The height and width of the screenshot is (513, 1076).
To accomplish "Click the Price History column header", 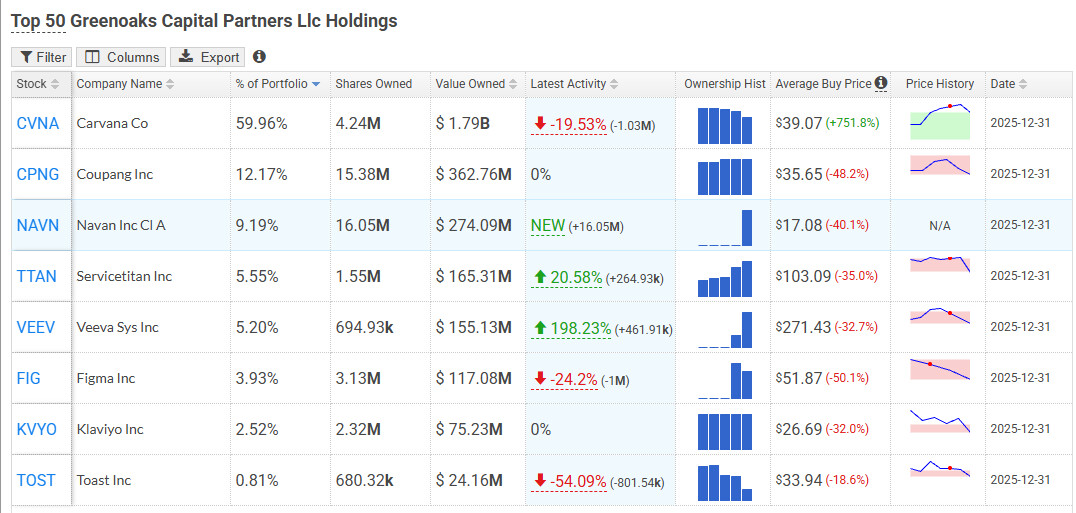I will click(x=939, y=84).
